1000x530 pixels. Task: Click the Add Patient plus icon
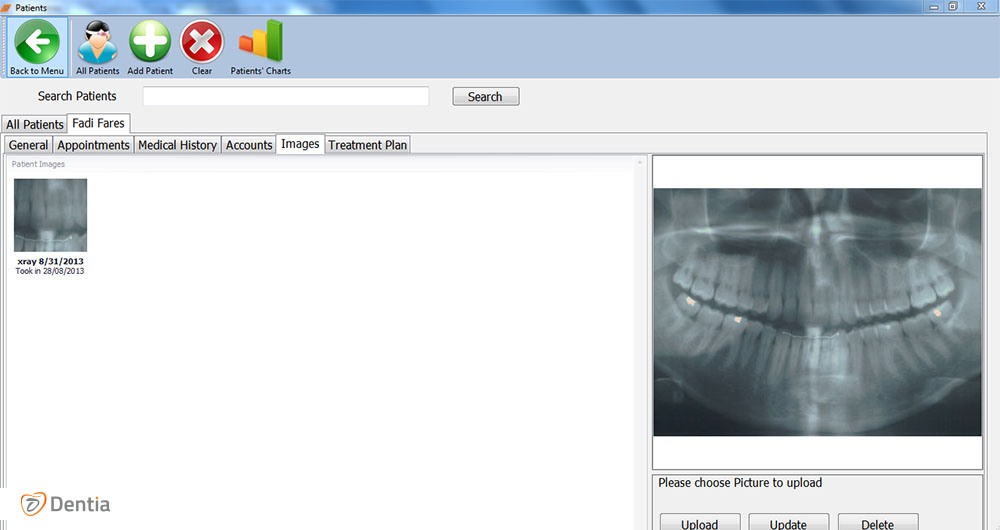tap(150, 43)
